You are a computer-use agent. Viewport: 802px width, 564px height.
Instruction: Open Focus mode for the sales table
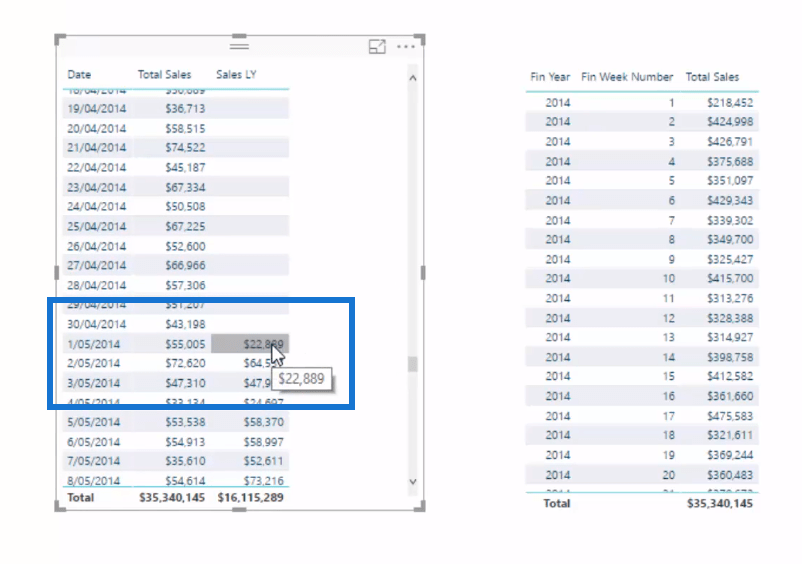point(377,47)
